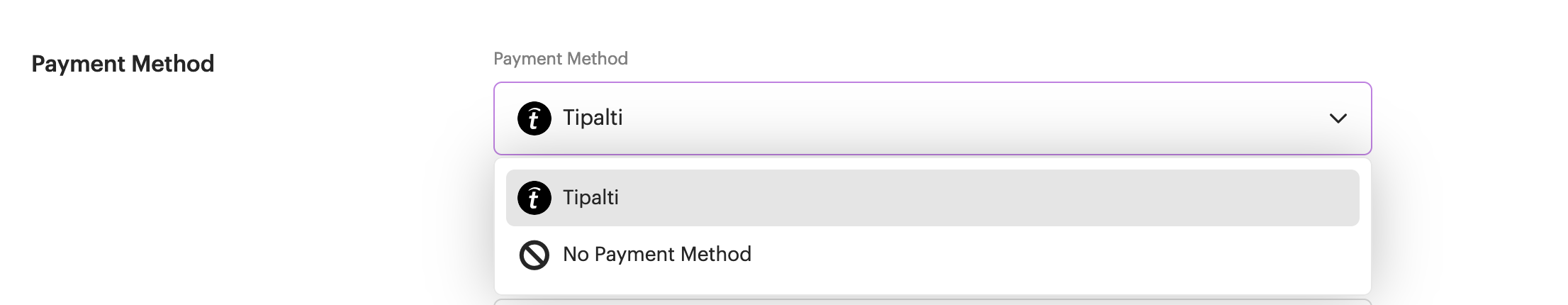Viewport: 1568px width, 305px height.
Task: Click the prohibition icon beside No Payment Method
Action: (x=534, y=255)
